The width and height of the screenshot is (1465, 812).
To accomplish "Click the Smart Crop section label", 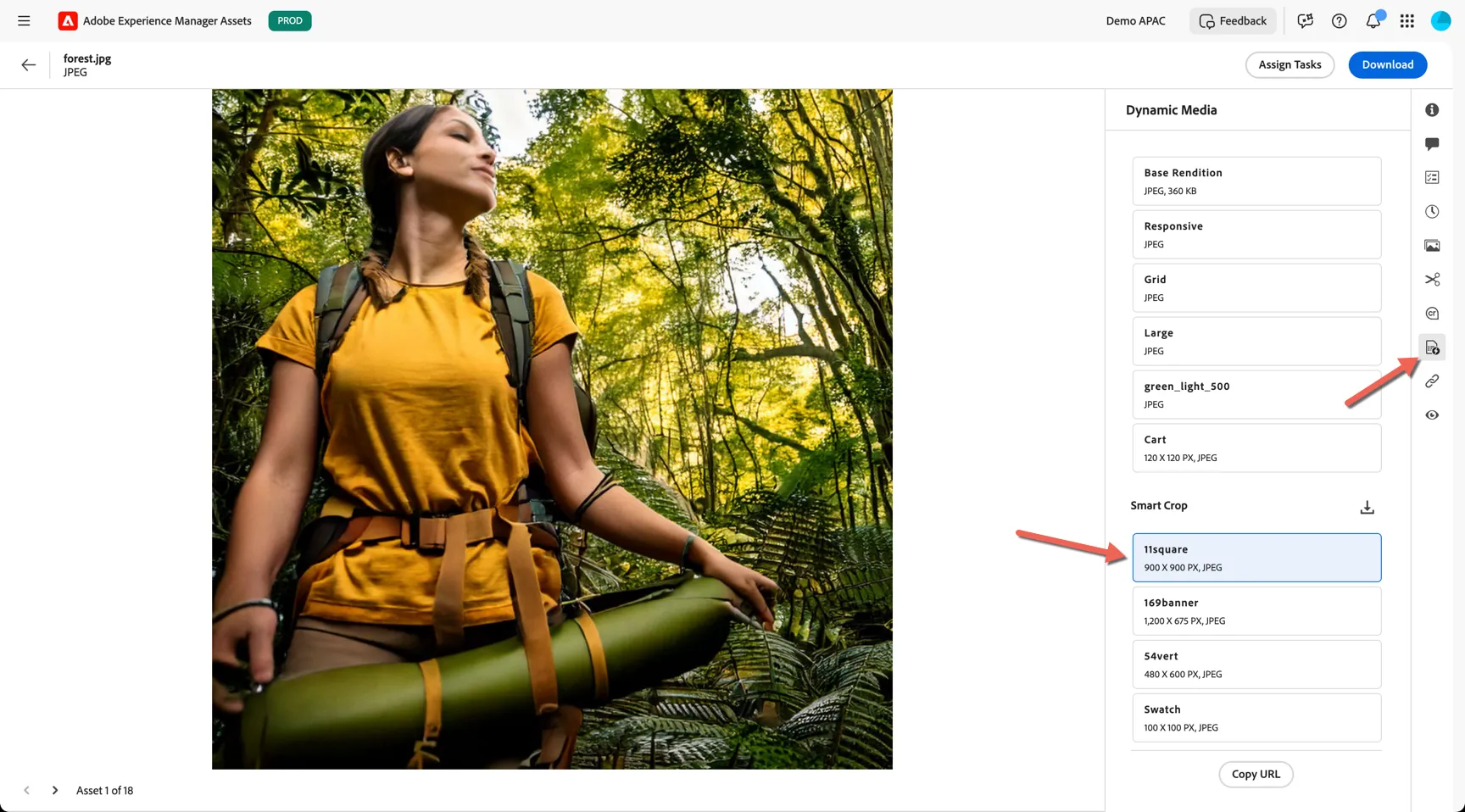I will click(x=1159, y=506).
